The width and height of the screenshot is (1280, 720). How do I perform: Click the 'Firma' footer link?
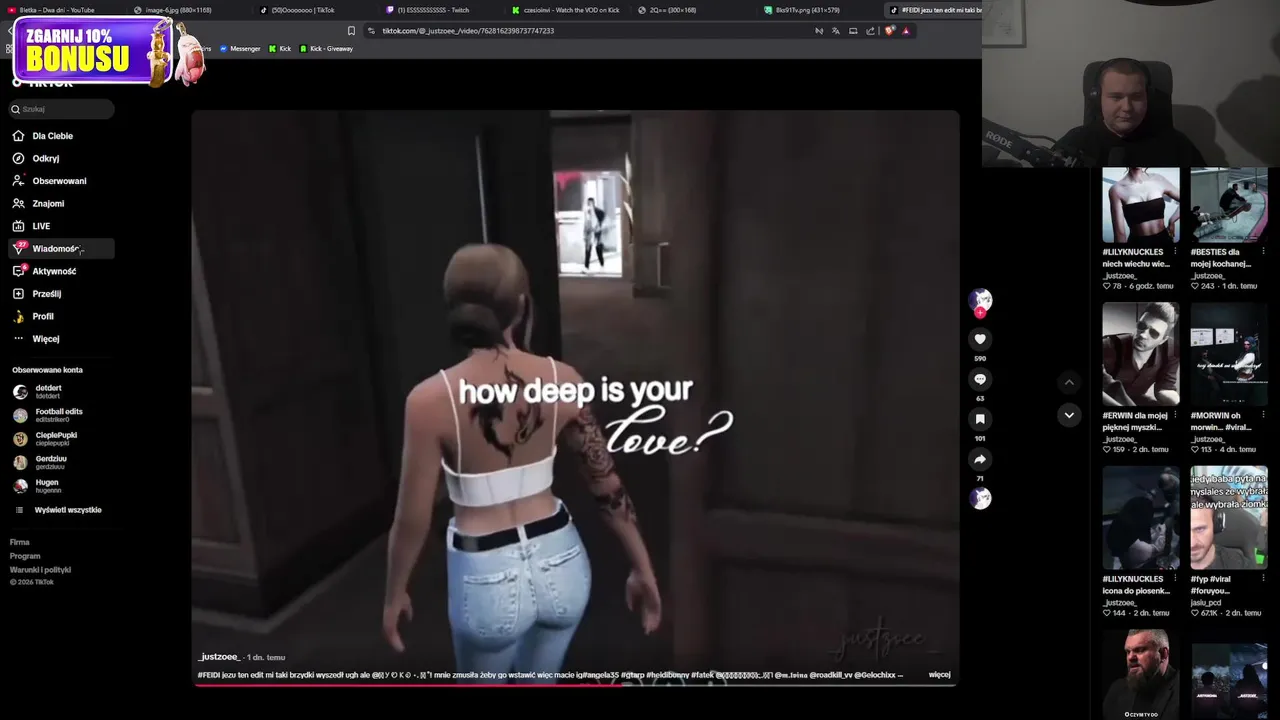point(20,542)
